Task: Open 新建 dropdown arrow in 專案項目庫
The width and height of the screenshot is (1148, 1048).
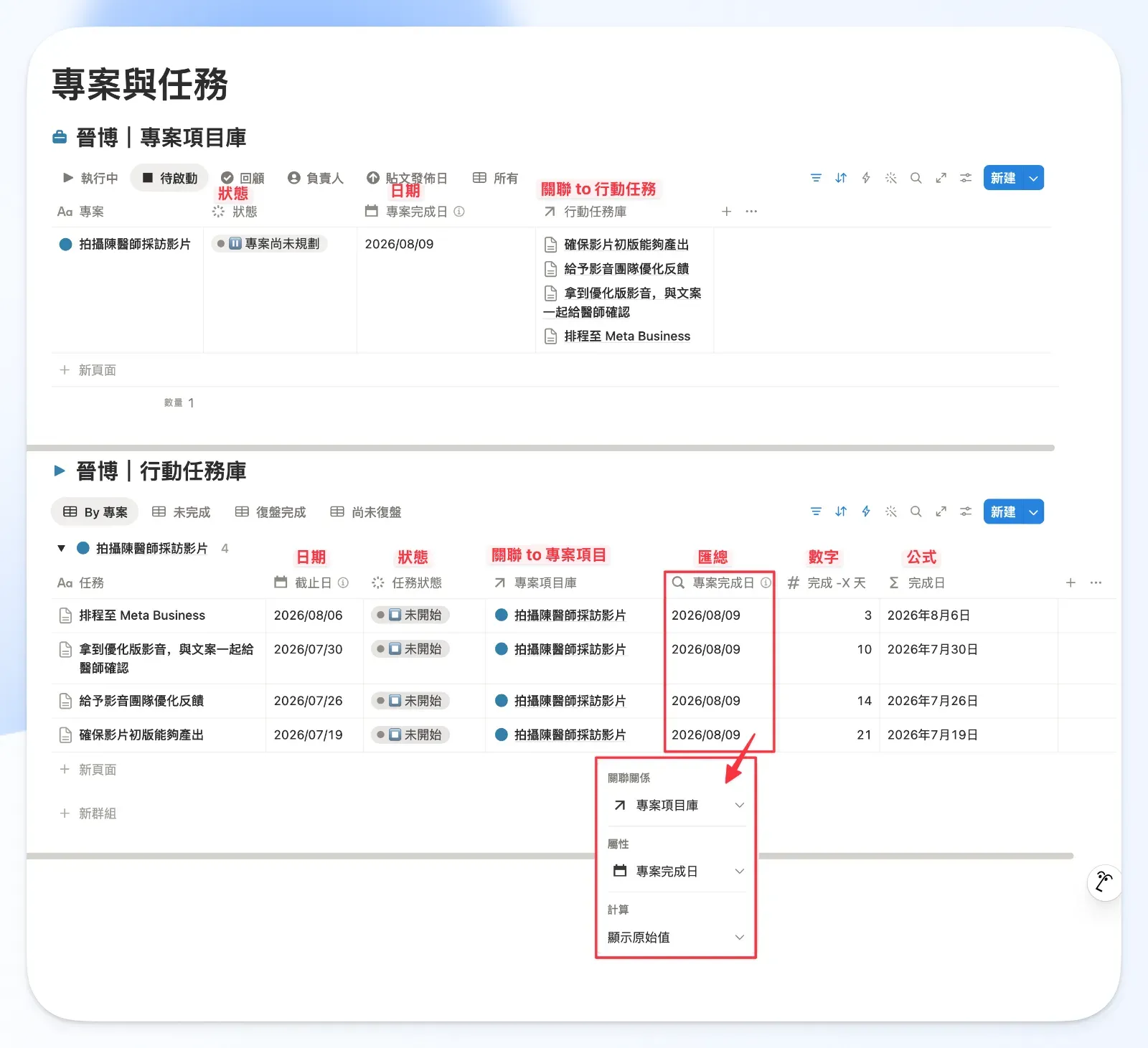Action: click(1033, 178)
